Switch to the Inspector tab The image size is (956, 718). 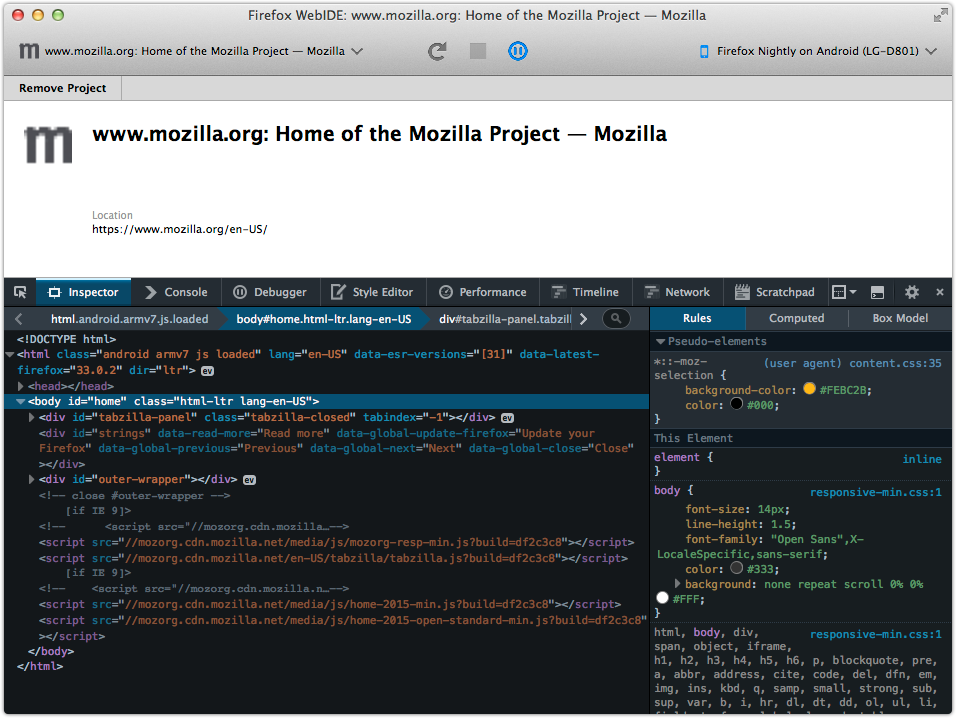click(84, 293)
